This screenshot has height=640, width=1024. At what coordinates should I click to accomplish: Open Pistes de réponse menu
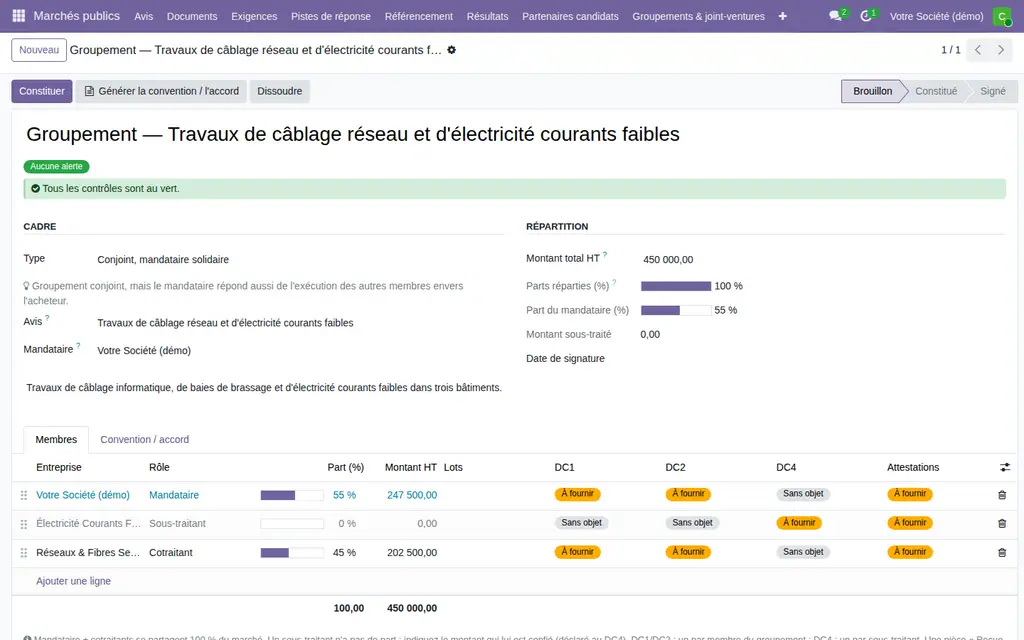[x=330, y=16]
